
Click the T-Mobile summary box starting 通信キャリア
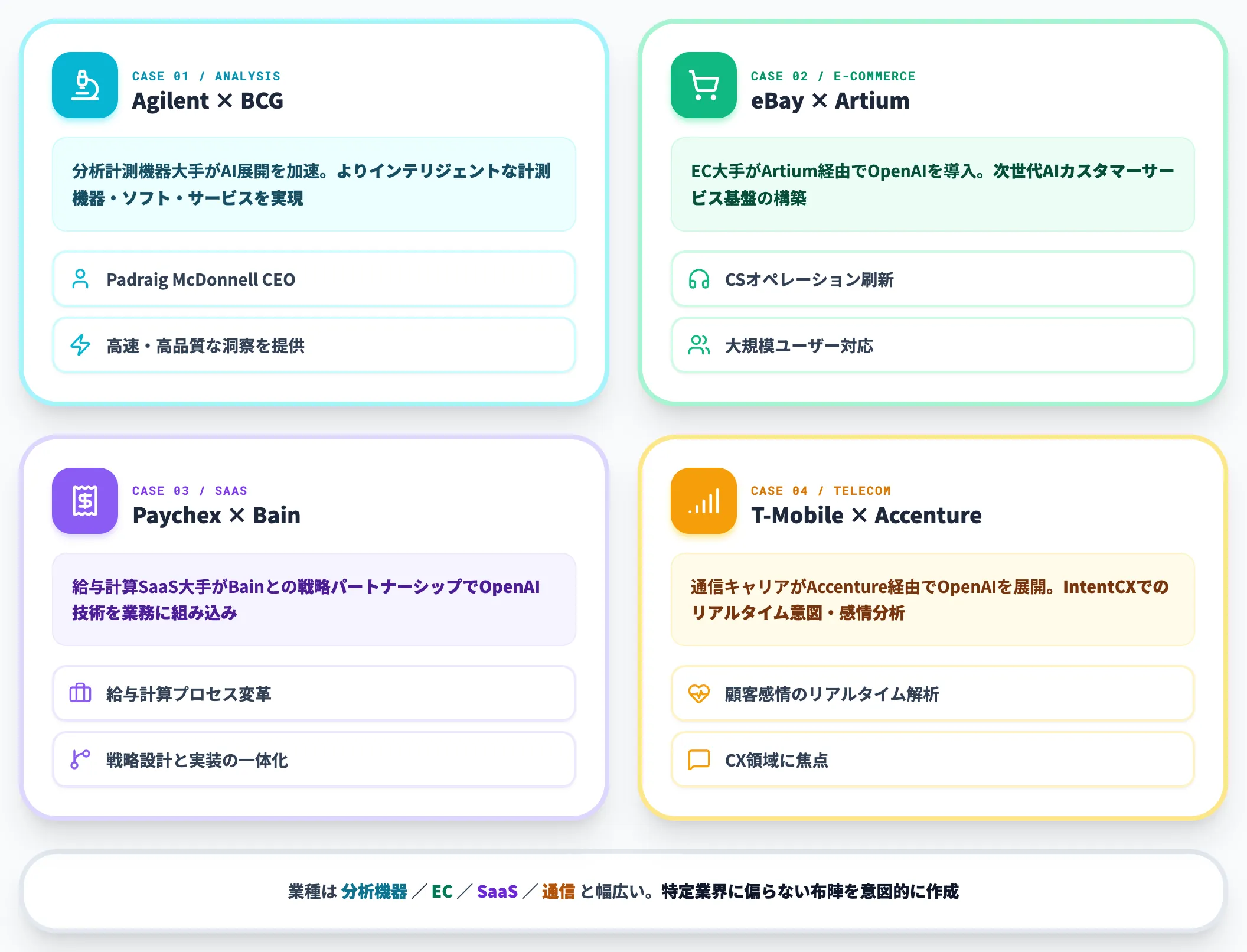[x=933, y=599]
